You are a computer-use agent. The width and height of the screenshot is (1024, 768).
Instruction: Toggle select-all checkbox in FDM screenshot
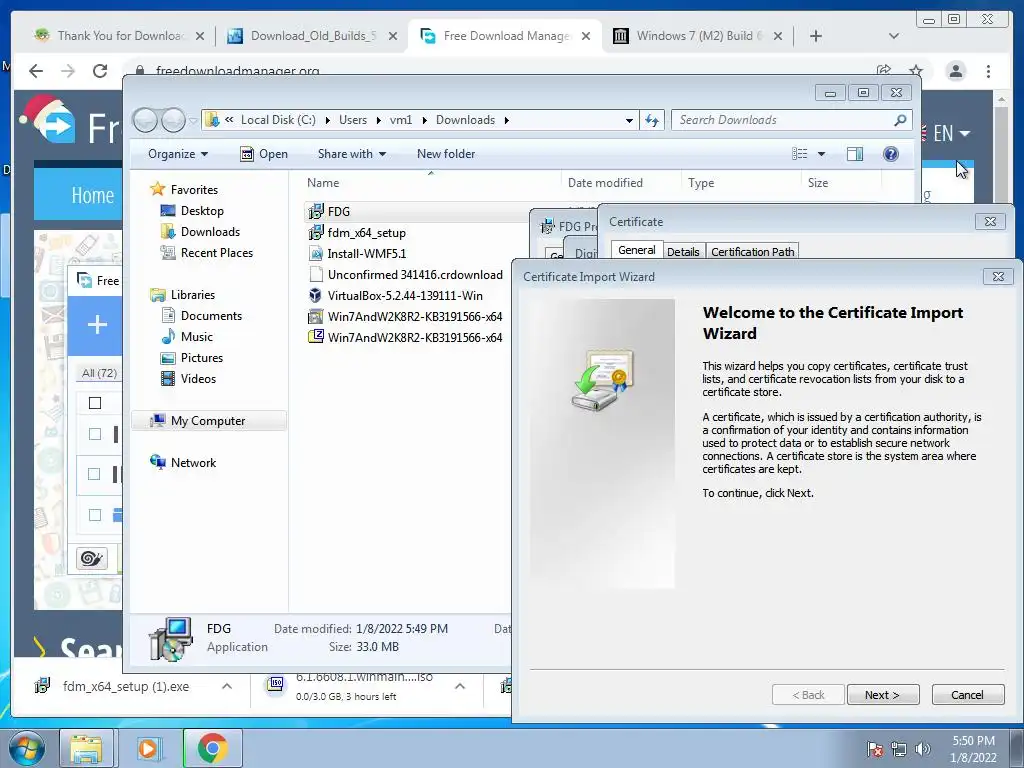[x=95, y=403]
